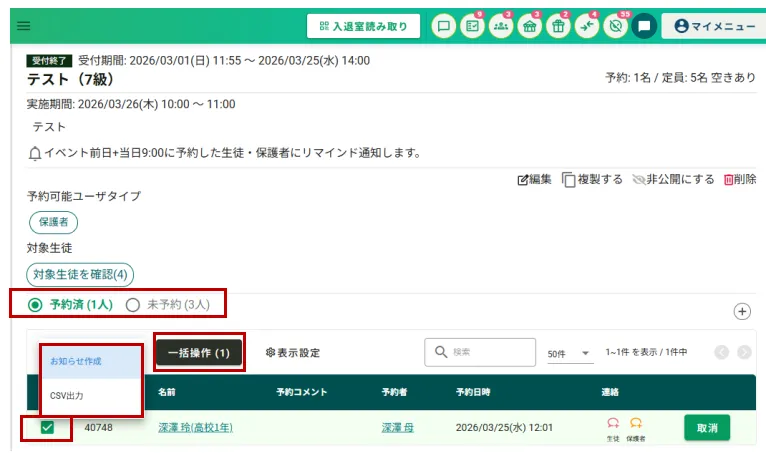This screenshot has height=453, width=766.
Task: Select the 未予約 (3人) radio button
Action: tap(133, 304)
